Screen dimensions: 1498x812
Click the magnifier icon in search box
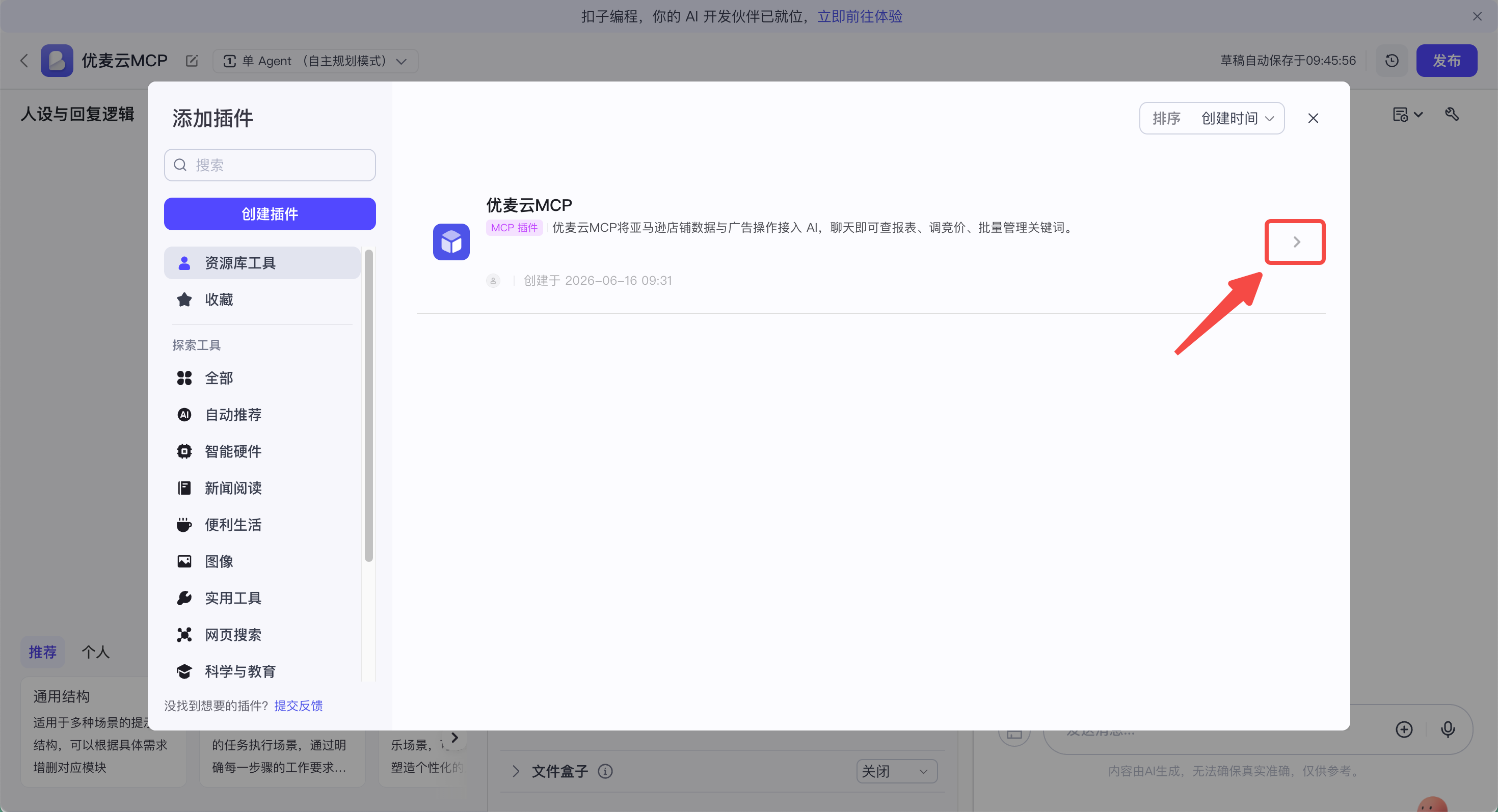point(180,165)
